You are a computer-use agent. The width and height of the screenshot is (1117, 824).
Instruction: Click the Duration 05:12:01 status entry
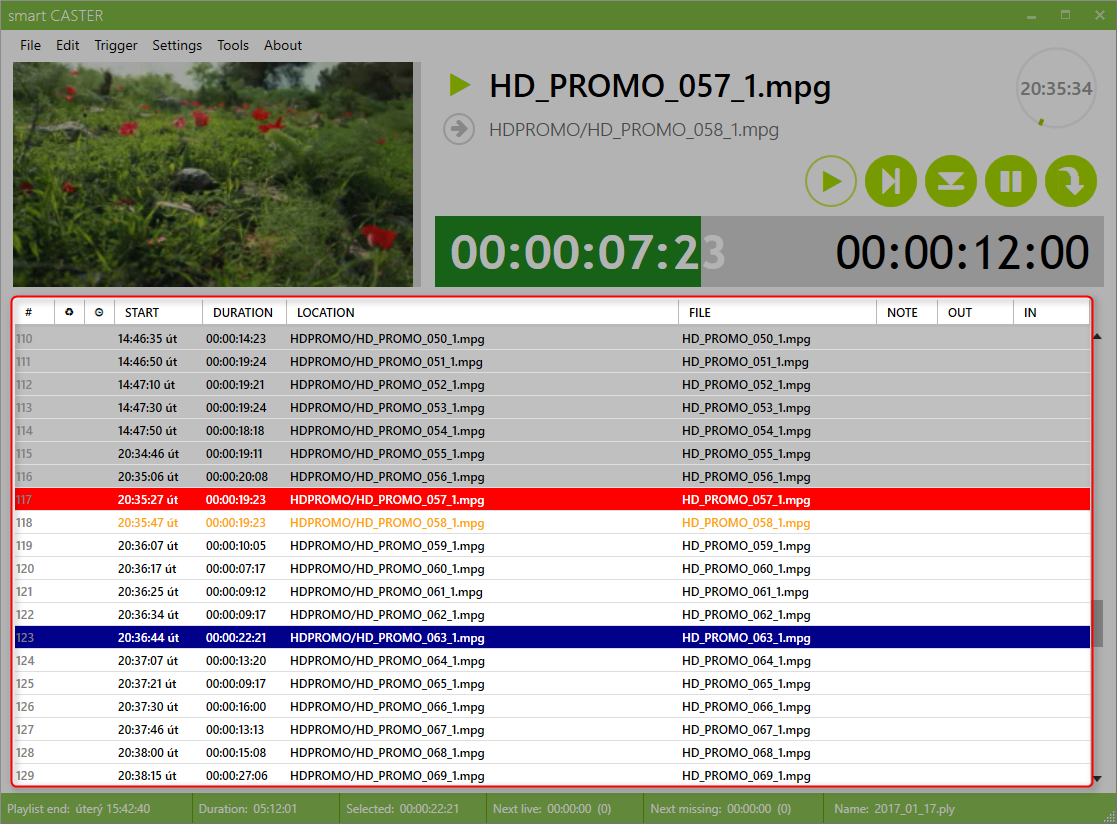[x=248, y=809]
